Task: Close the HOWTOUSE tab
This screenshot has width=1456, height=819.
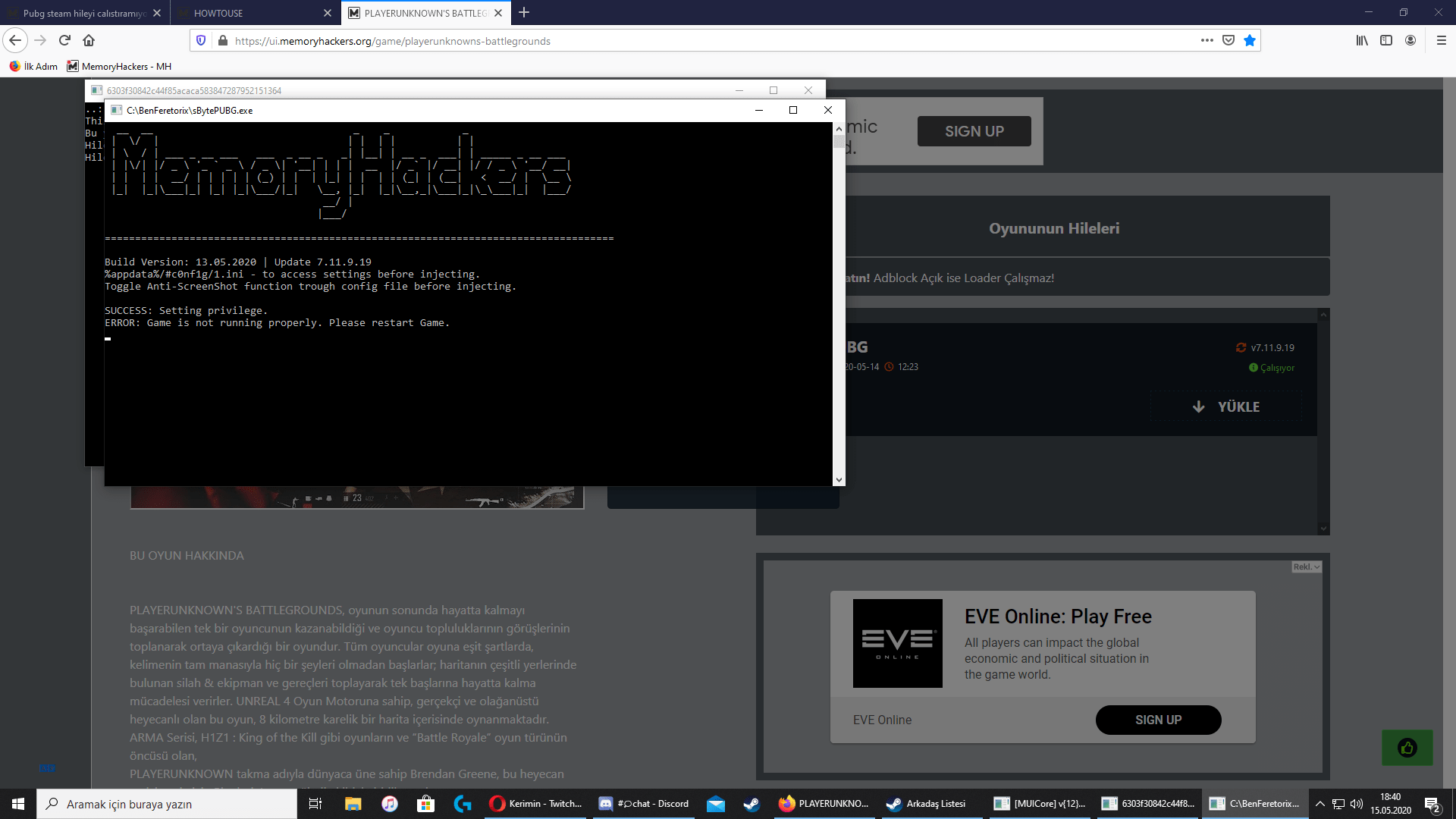Action: click(x=328, y=13)
